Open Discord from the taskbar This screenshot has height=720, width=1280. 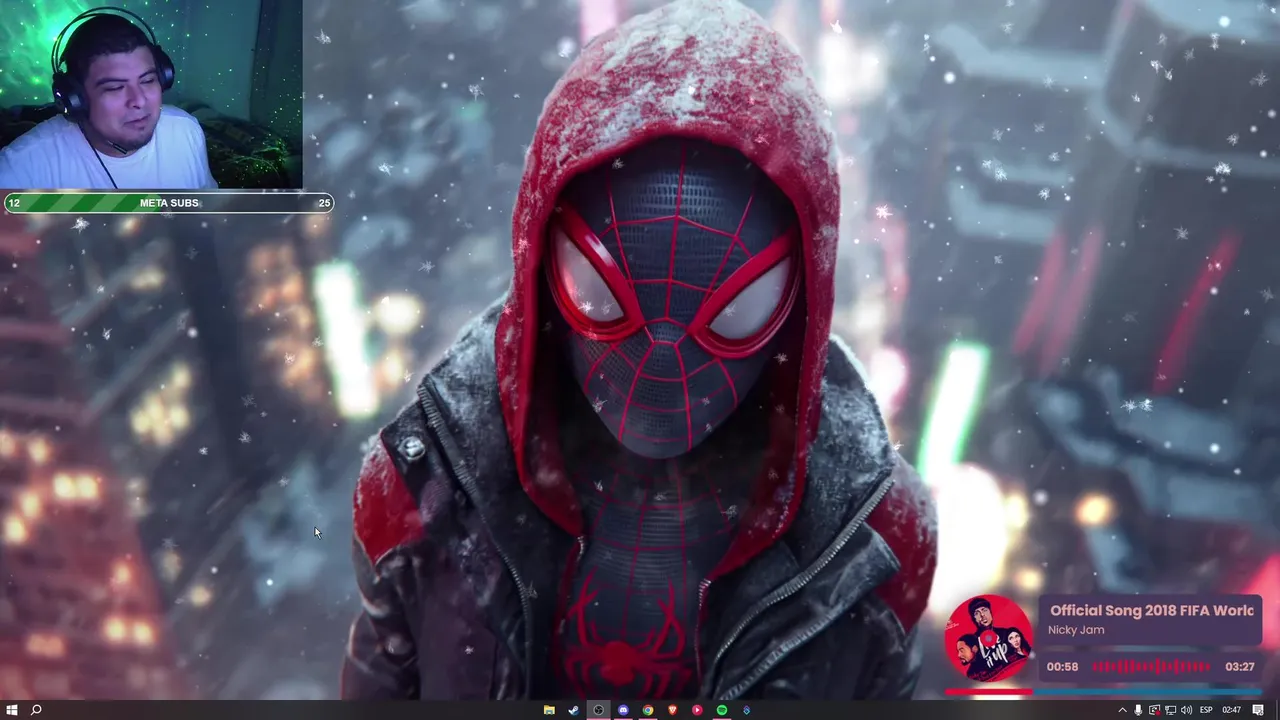[x=623, y=710]
